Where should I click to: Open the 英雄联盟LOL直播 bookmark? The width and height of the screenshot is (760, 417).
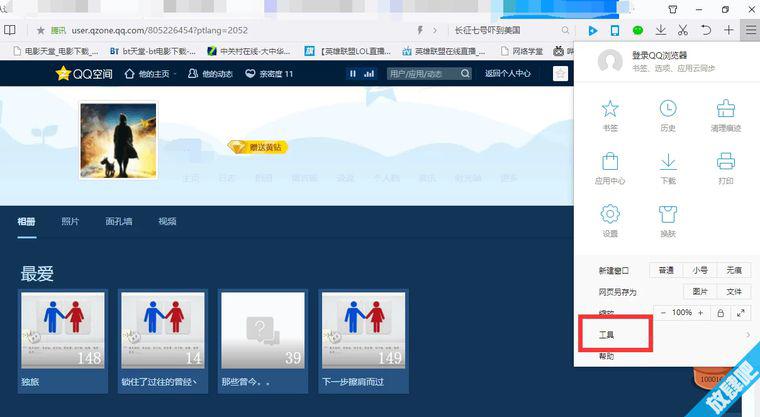pyautogui.click(x=348, y=51)
